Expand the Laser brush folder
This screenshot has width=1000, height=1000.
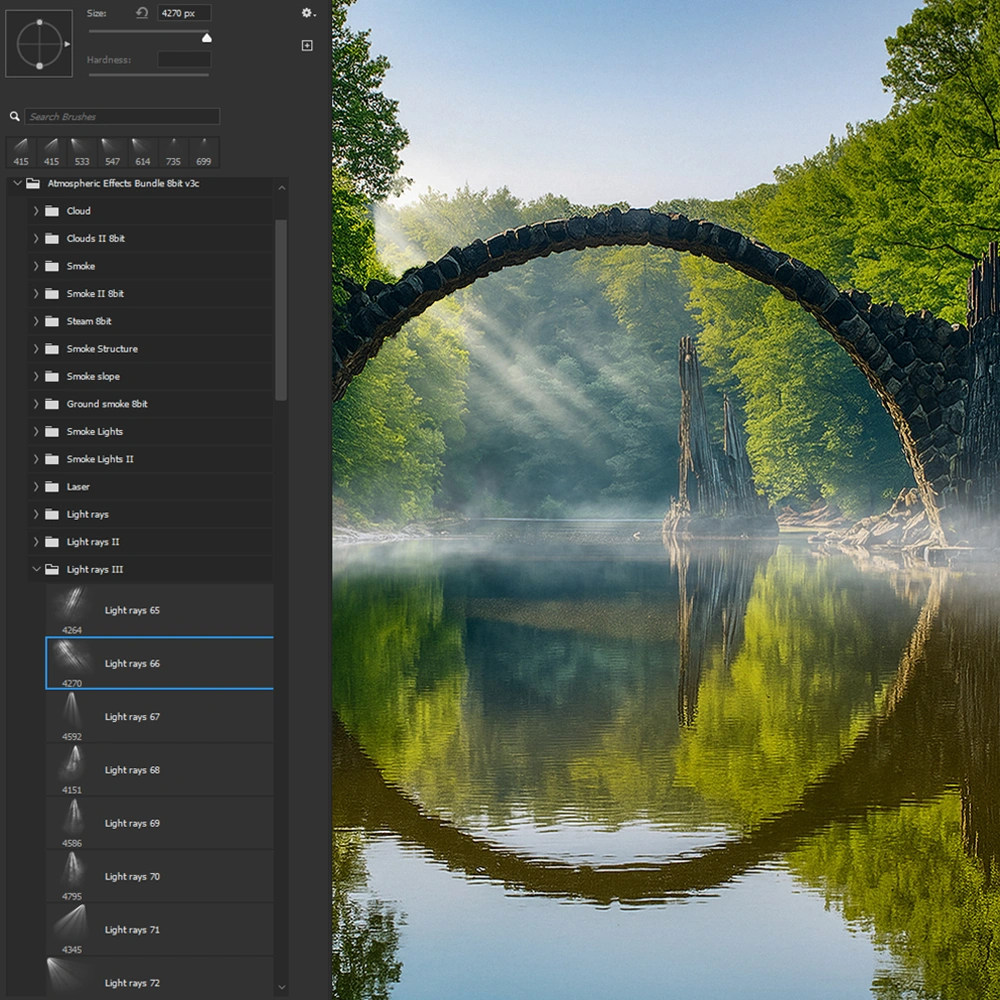coord(37,487)
